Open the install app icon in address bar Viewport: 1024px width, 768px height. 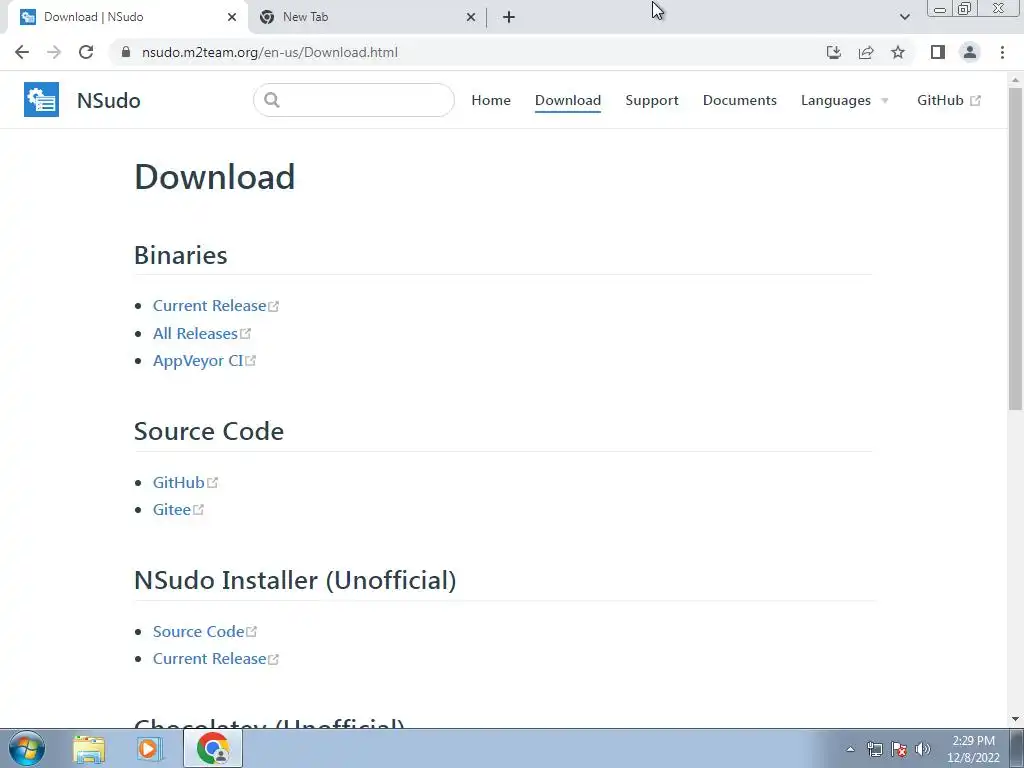pyautogui.click(x=833, y=52)
